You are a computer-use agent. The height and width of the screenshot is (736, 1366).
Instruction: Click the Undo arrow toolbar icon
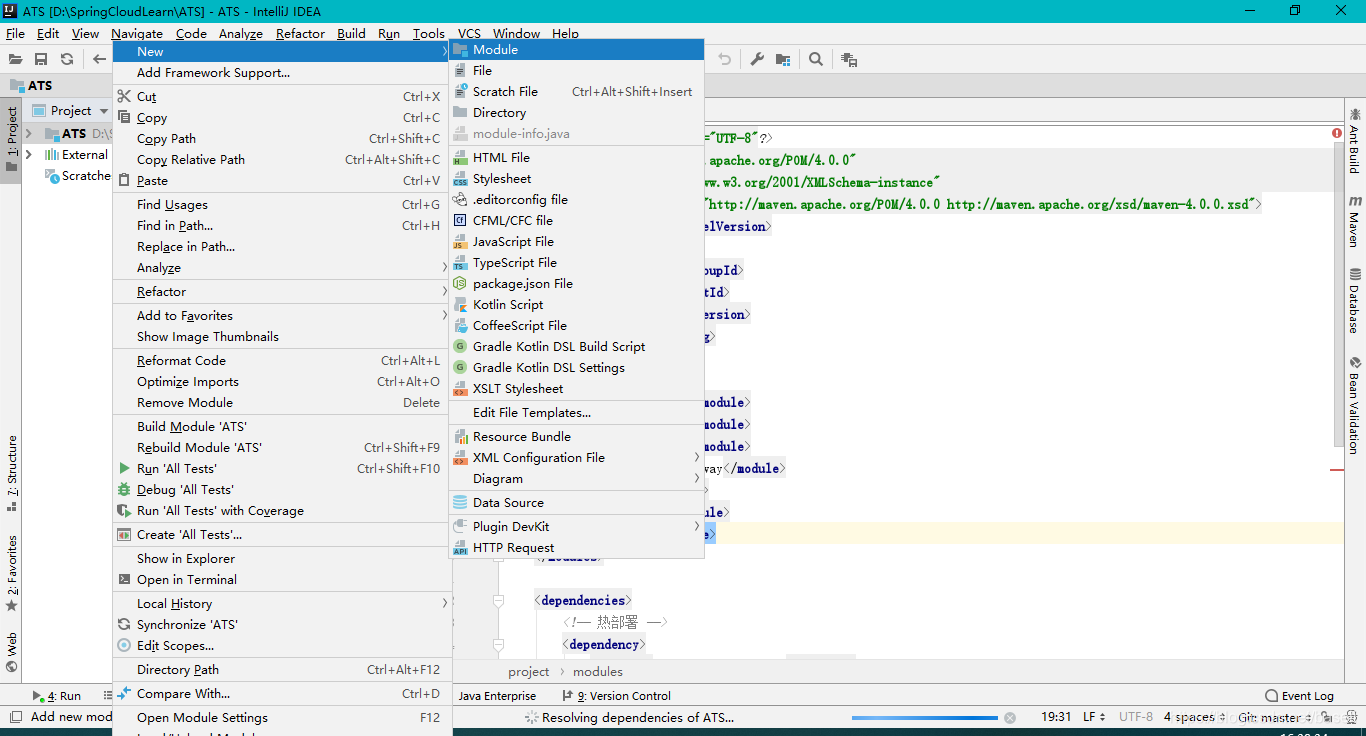click(725, 59)
